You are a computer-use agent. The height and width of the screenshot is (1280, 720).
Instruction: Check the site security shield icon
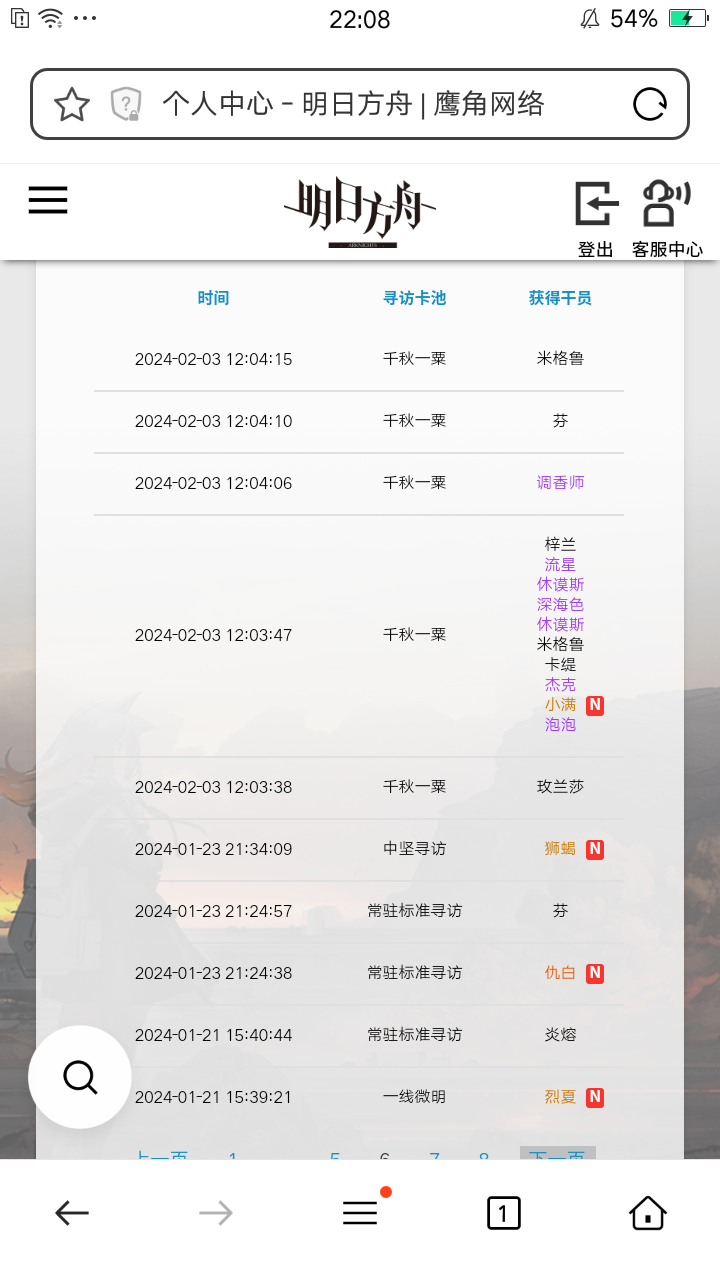click(x=126, y=104)
